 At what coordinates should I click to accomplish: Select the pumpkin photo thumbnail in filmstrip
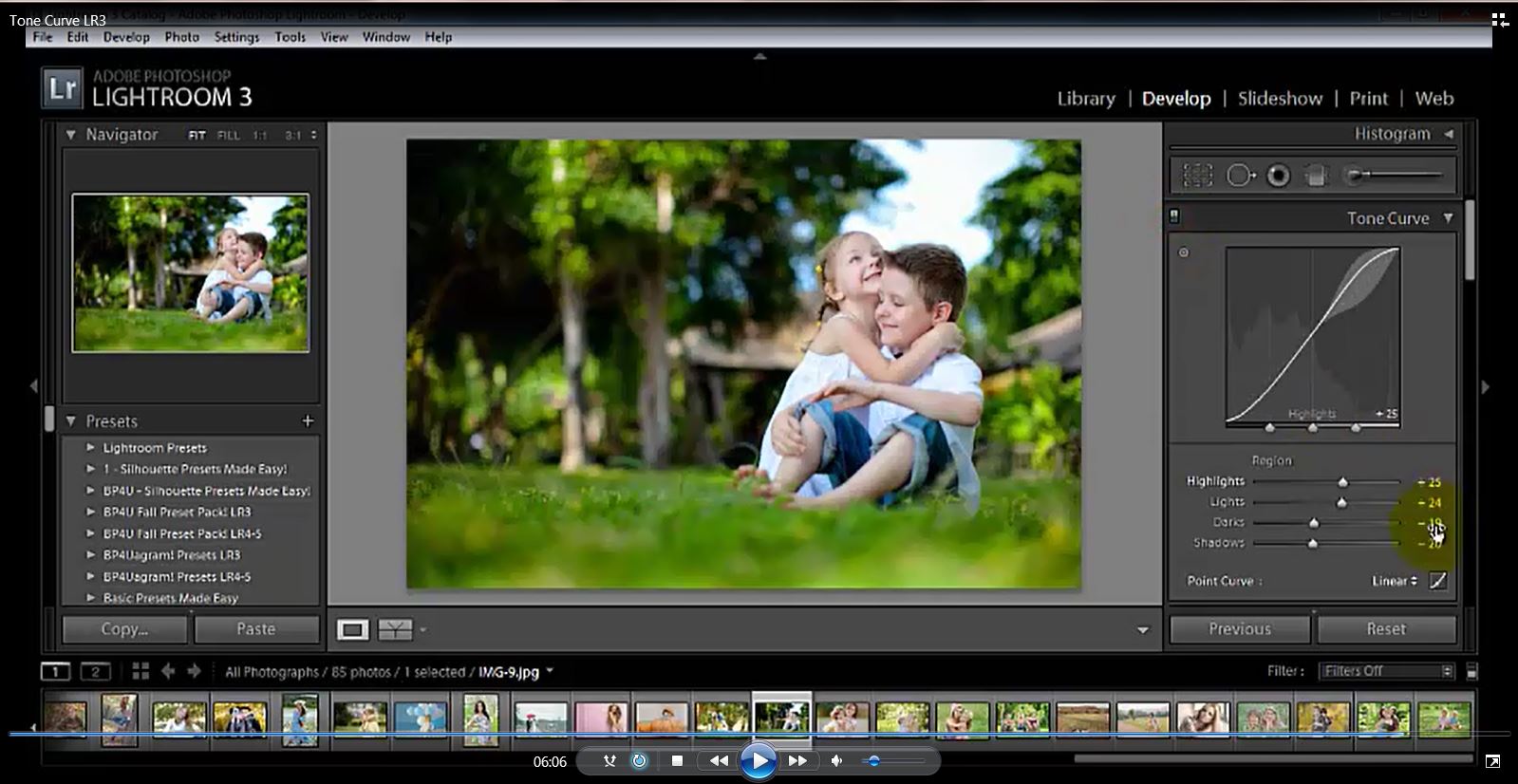[x=661, y=719]
